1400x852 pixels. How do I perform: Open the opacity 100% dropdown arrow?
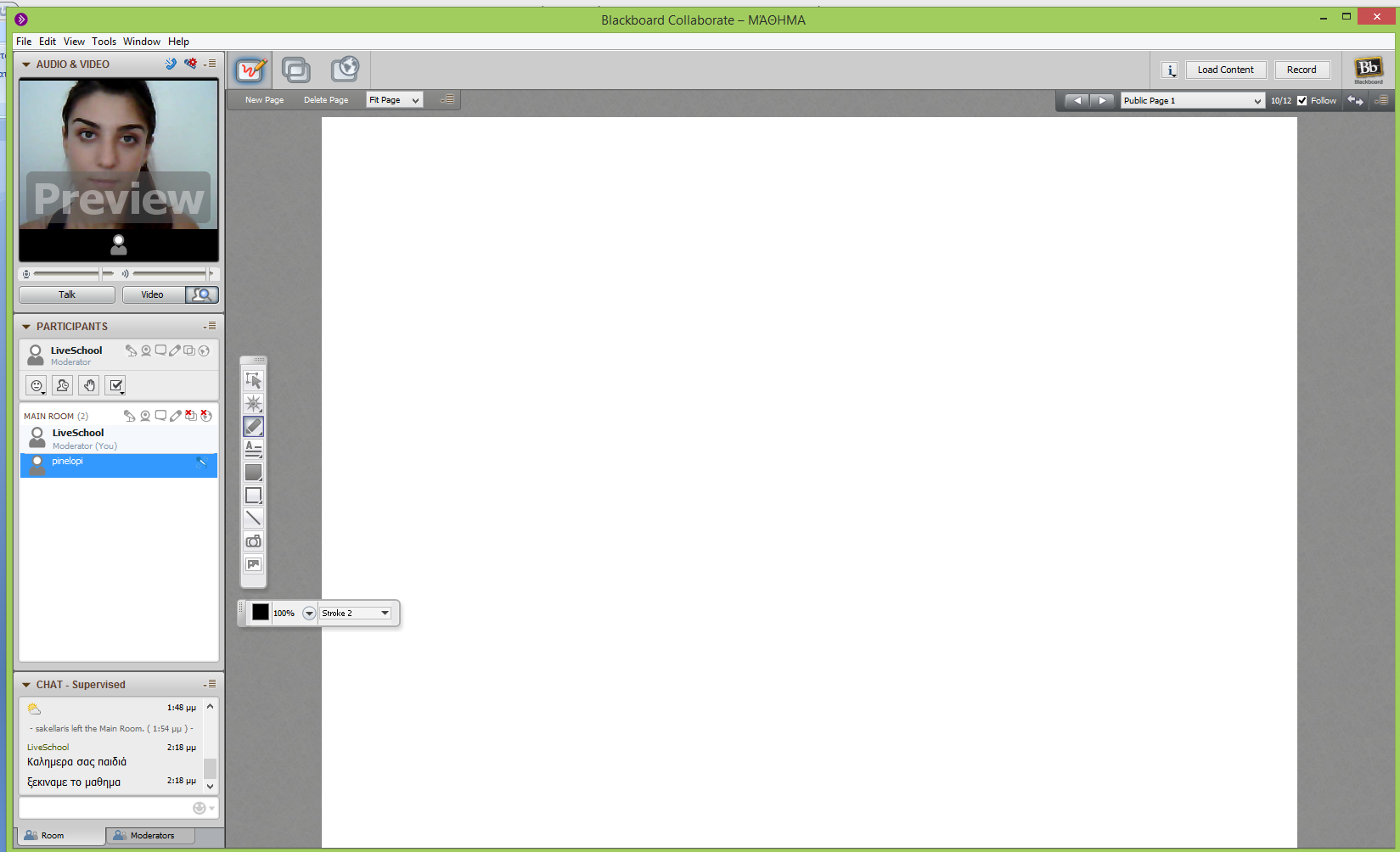[309, 613]
